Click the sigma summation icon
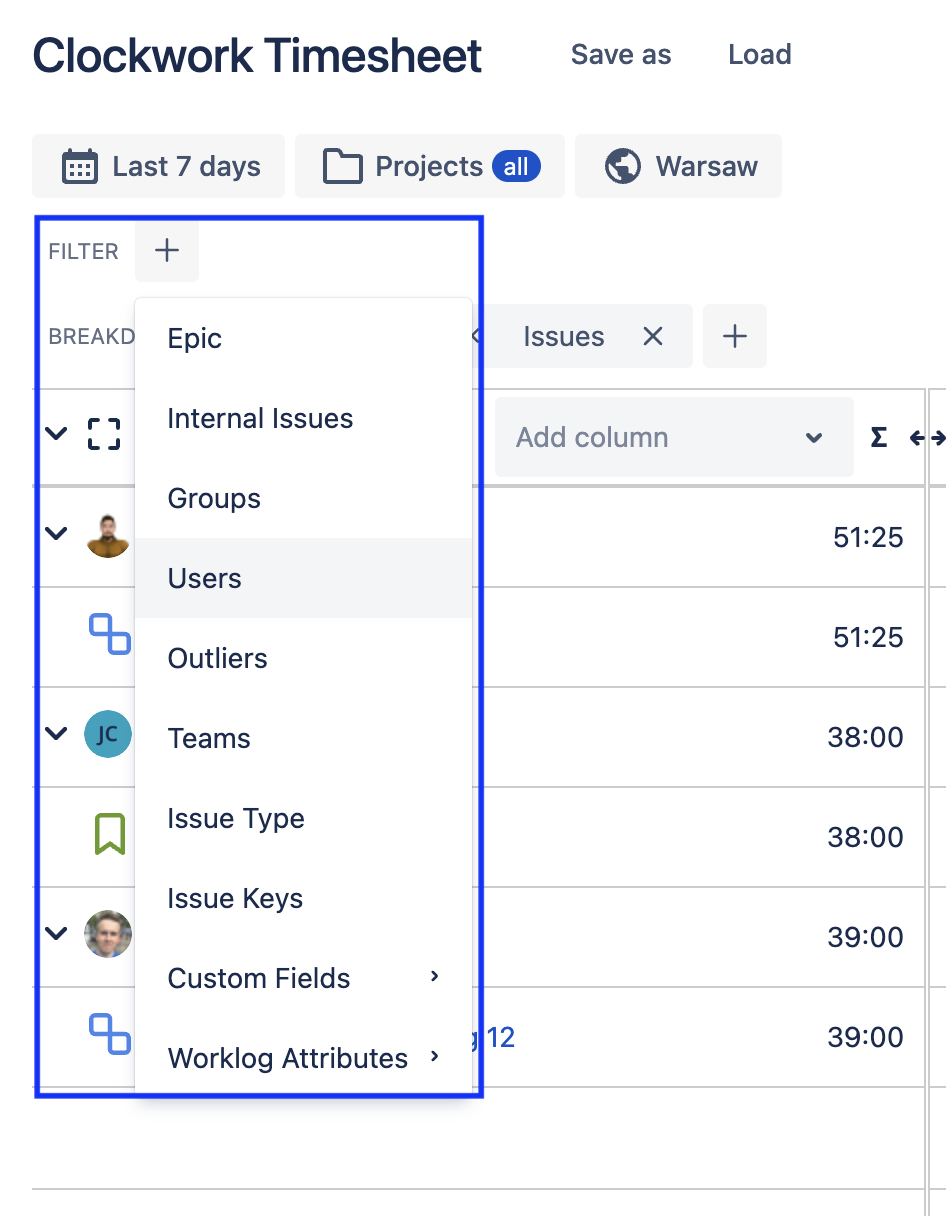The image size is (946, 1216). [x=879, y=438]
